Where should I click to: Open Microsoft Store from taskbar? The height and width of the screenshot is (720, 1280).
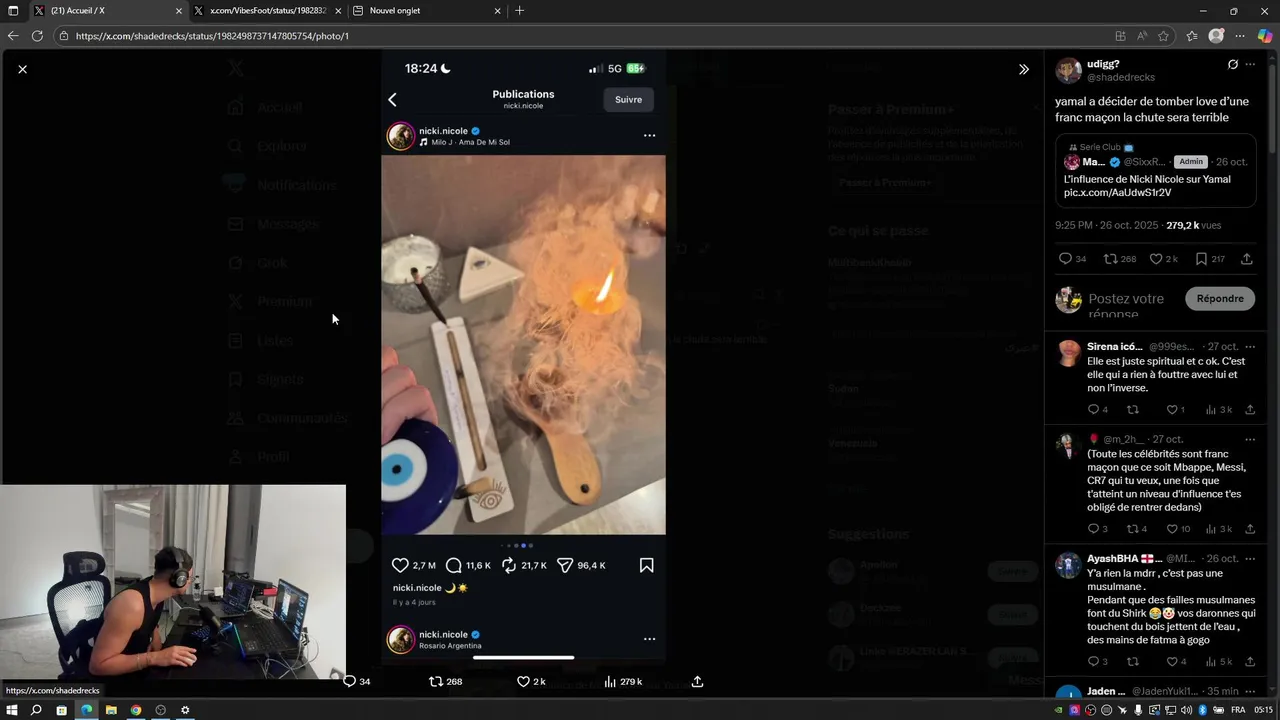coord(61,710)
